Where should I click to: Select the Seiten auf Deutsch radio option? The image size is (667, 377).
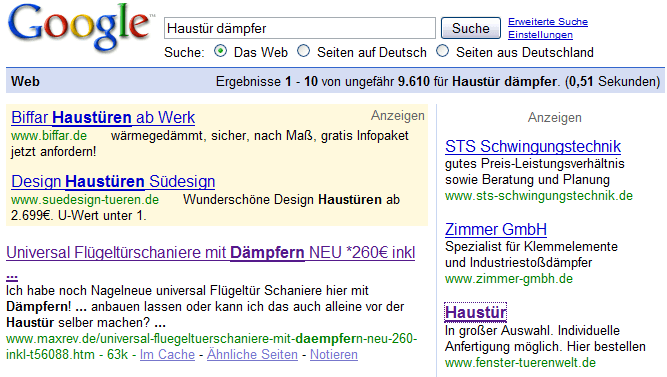tap(303, 51)
